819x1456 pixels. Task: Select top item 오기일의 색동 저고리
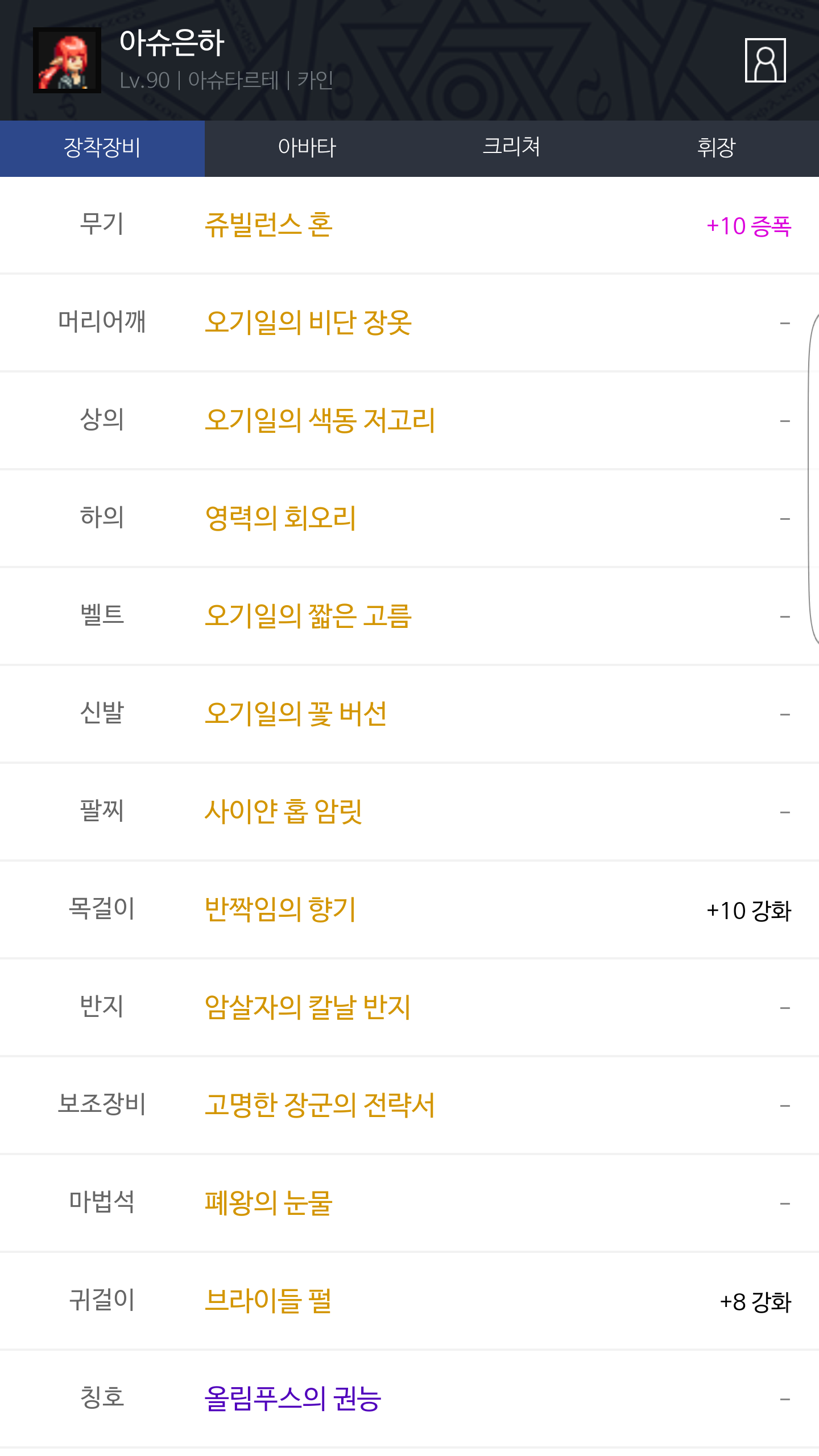(x=320, y=421)
